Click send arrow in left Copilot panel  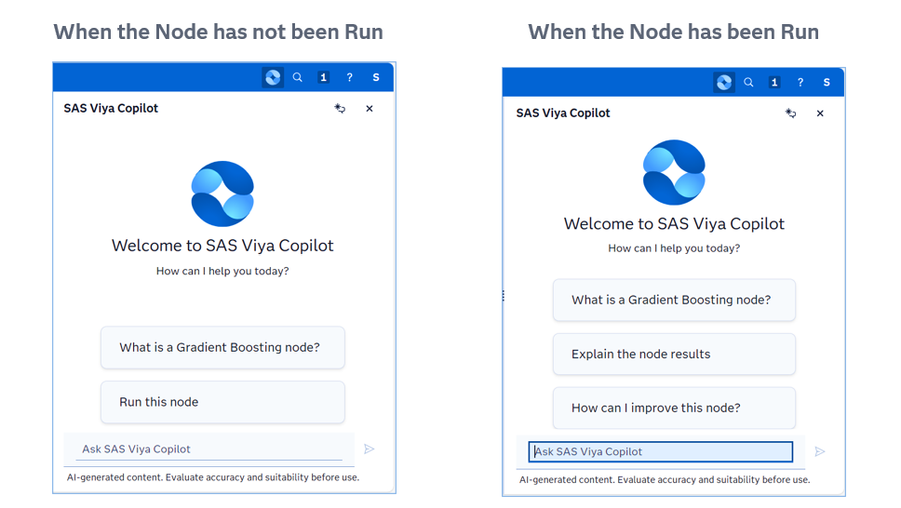point(369,449)
